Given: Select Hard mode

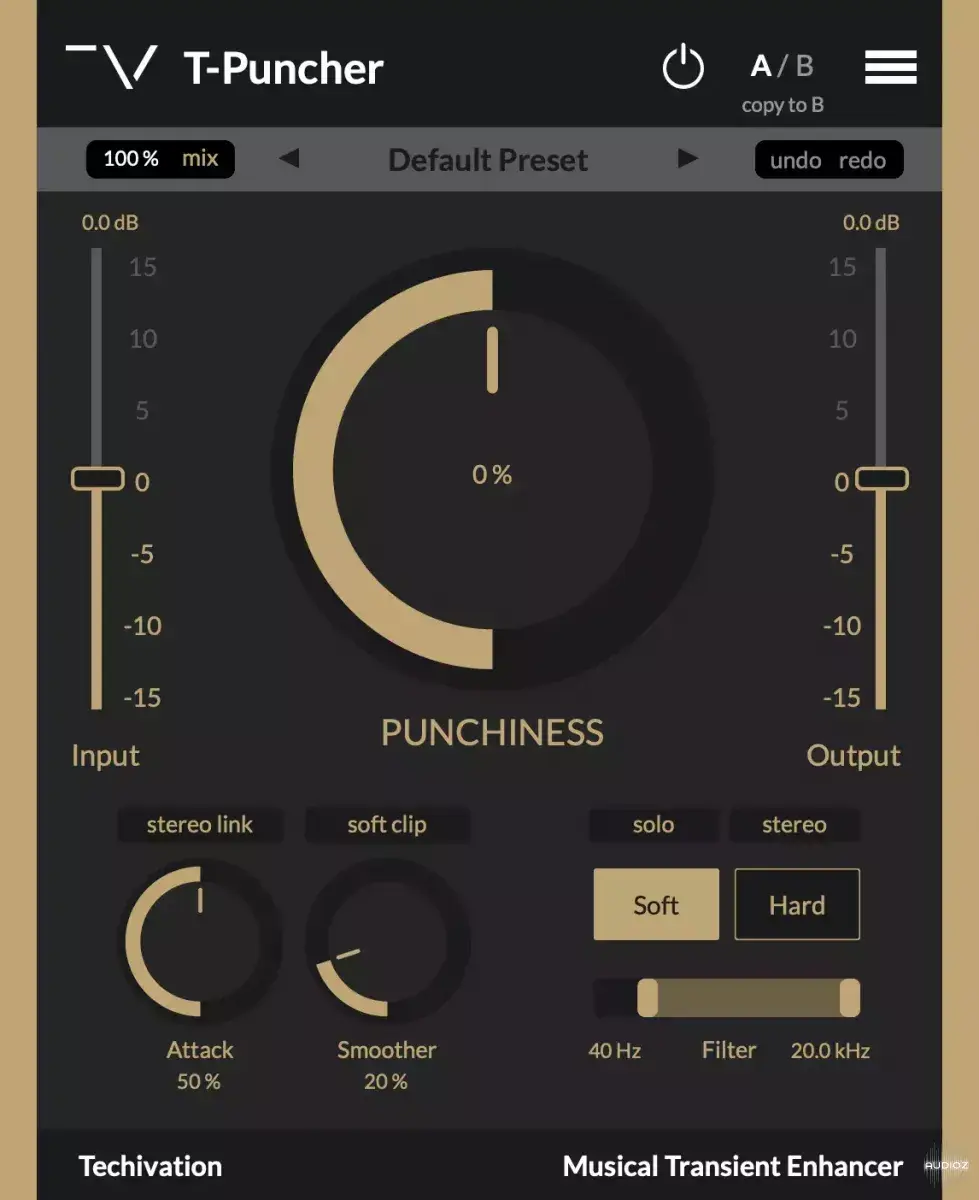Looking at the screenshot, I should (797, 904).
